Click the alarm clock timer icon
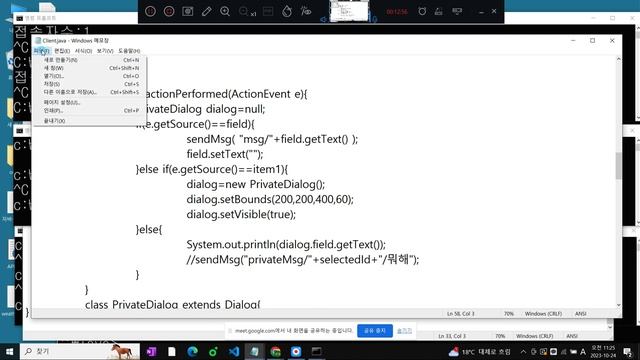Screen dimensions: 640x360 tap(422, 11)
